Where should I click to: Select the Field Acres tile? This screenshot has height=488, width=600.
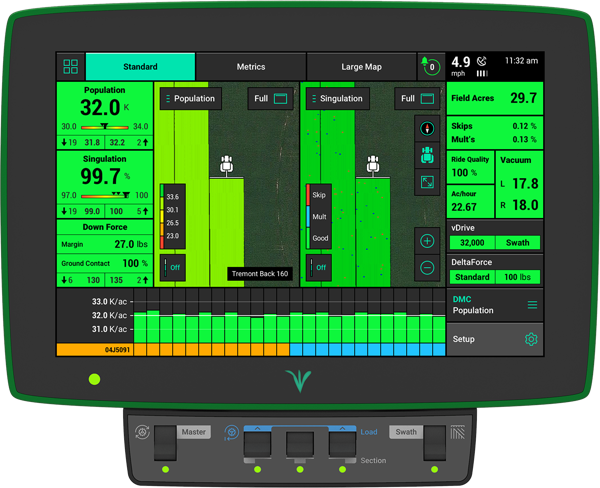494,98
